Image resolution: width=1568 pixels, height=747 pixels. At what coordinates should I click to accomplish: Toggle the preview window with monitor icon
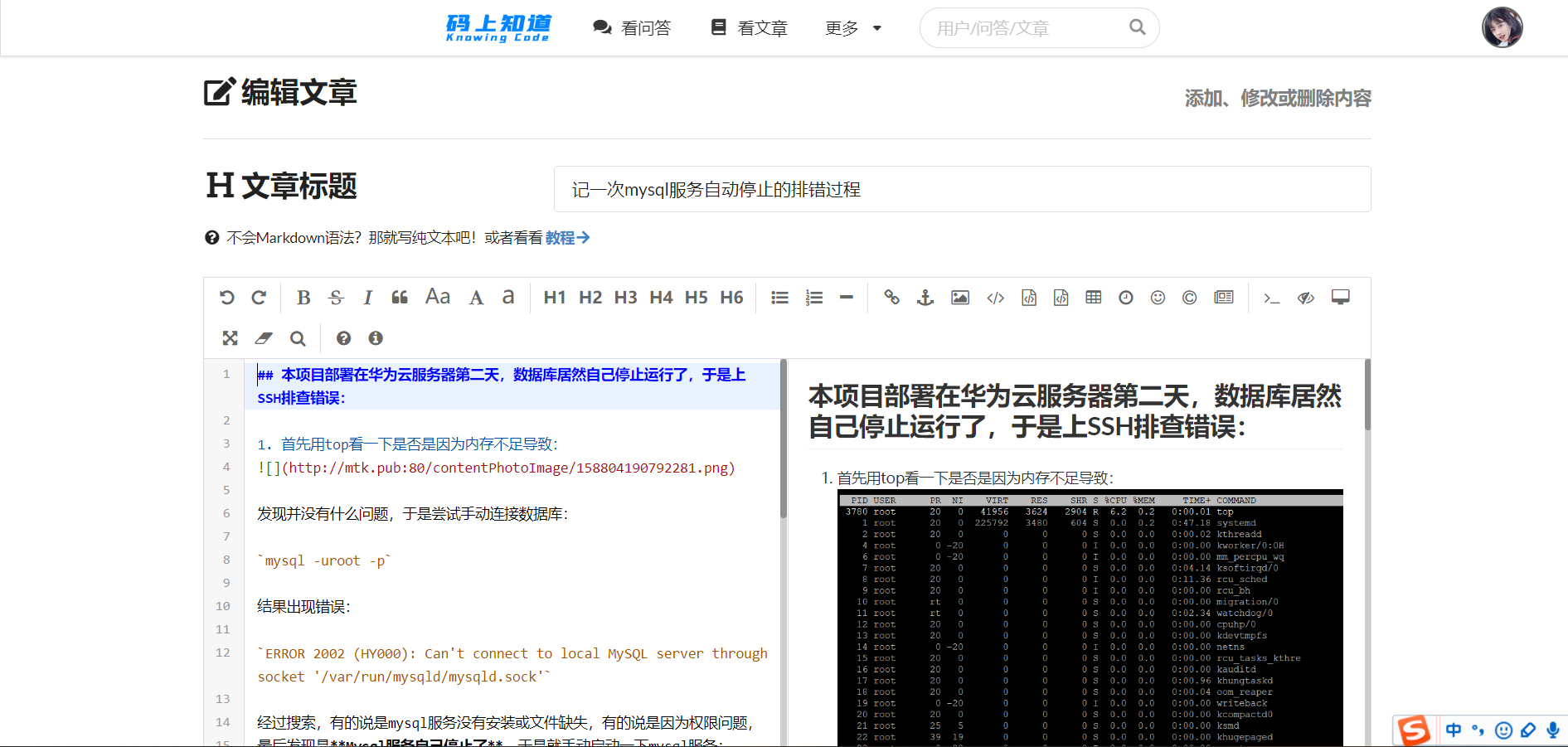[x=1340, y=297]
